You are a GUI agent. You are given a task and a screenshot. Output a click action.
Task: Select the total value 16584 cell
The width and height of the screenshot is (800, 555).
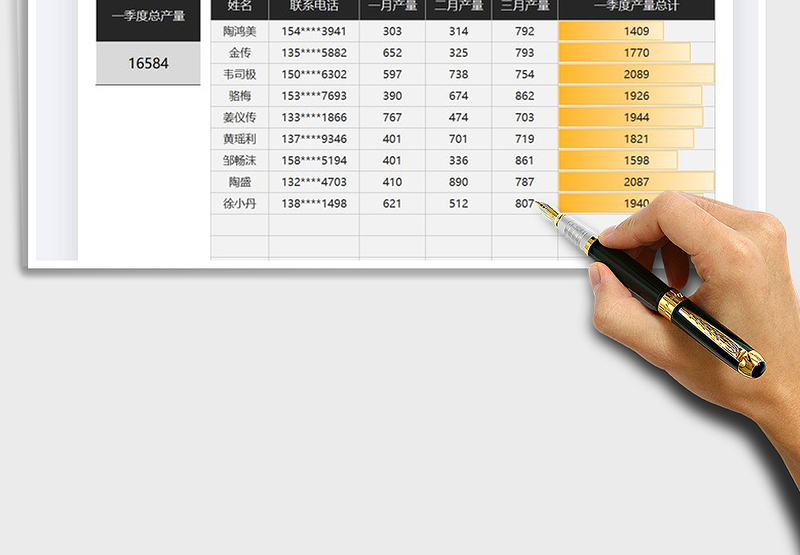(148, 63)
